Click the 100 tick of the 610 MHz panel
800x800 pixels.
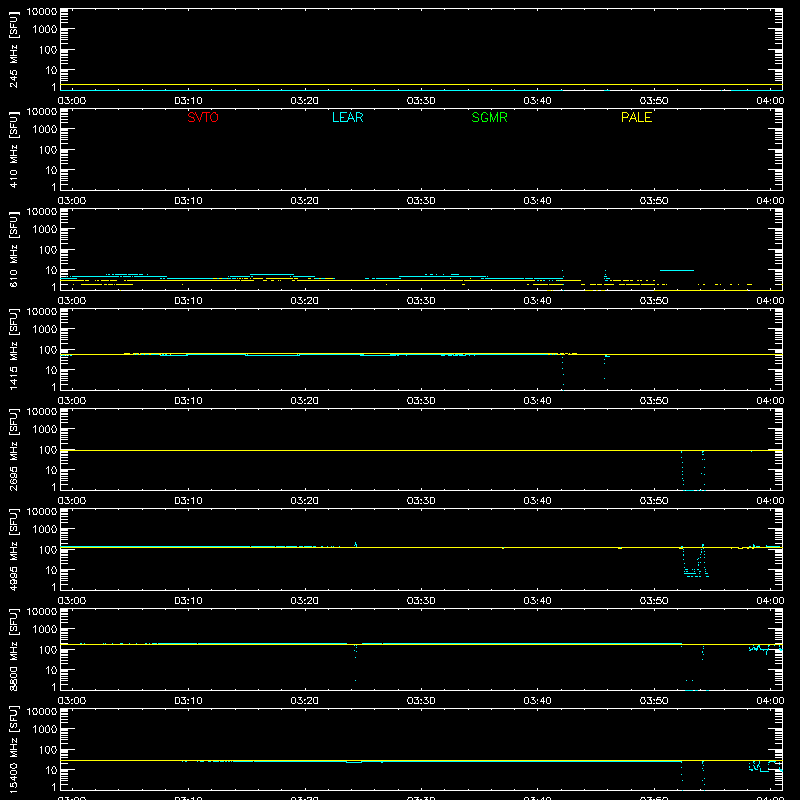point(48,250)
